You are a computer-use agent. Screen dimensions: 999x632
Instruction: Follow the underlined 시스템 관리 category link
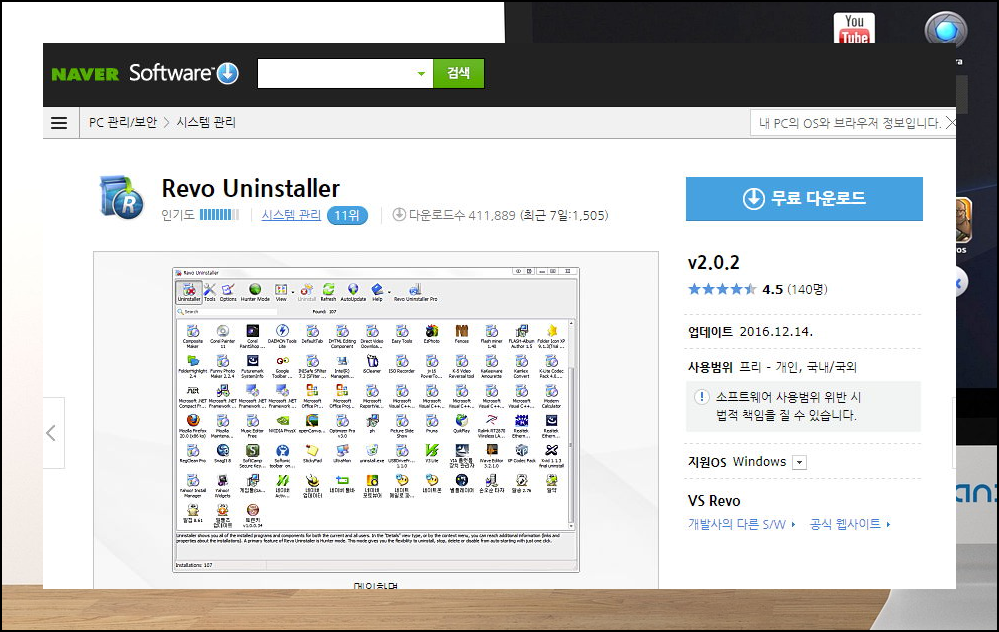pyautogui.click(x=291, y=215)
